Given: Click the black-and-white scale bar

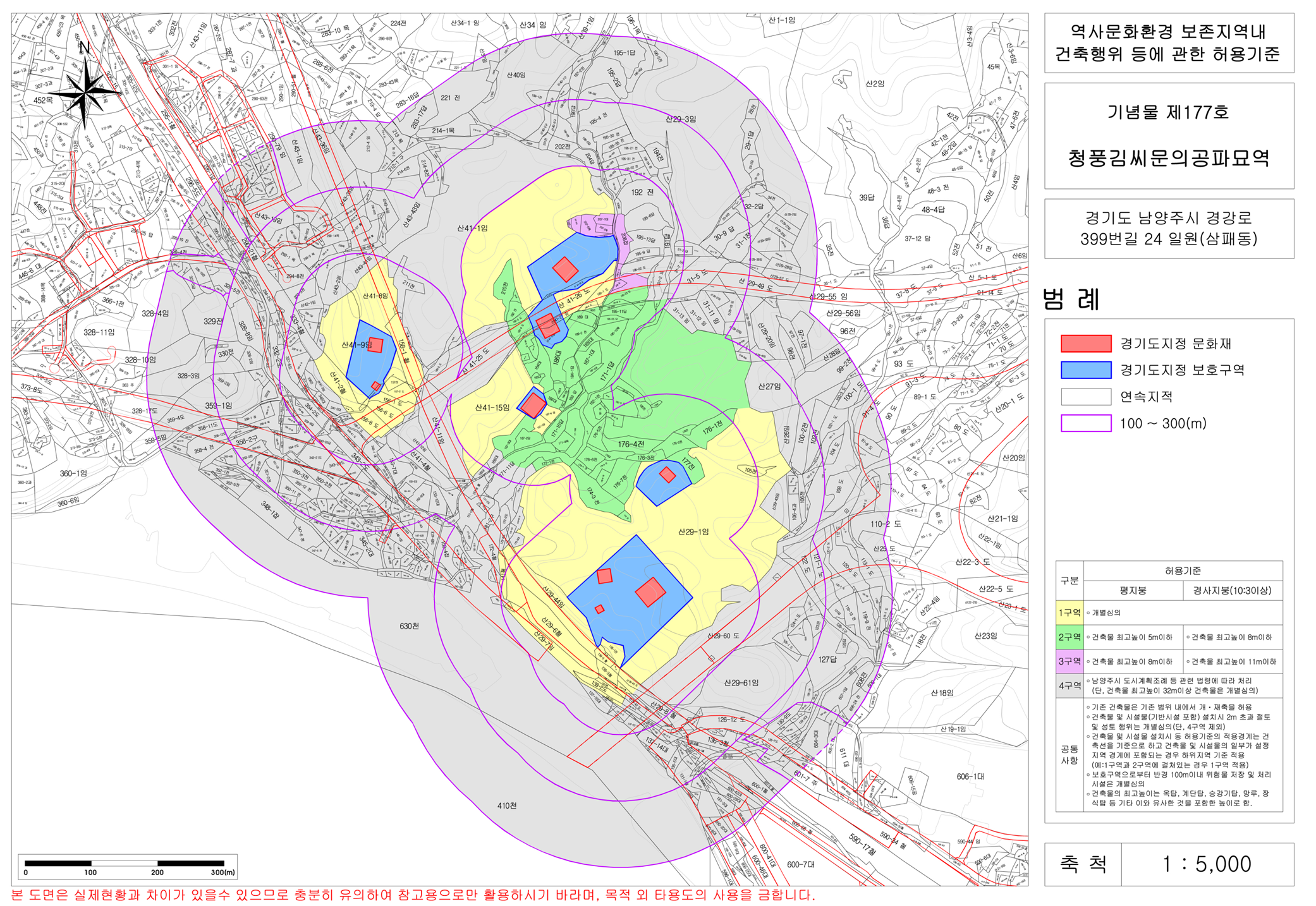Looking at the screenshot, I should tap(125, 863).
